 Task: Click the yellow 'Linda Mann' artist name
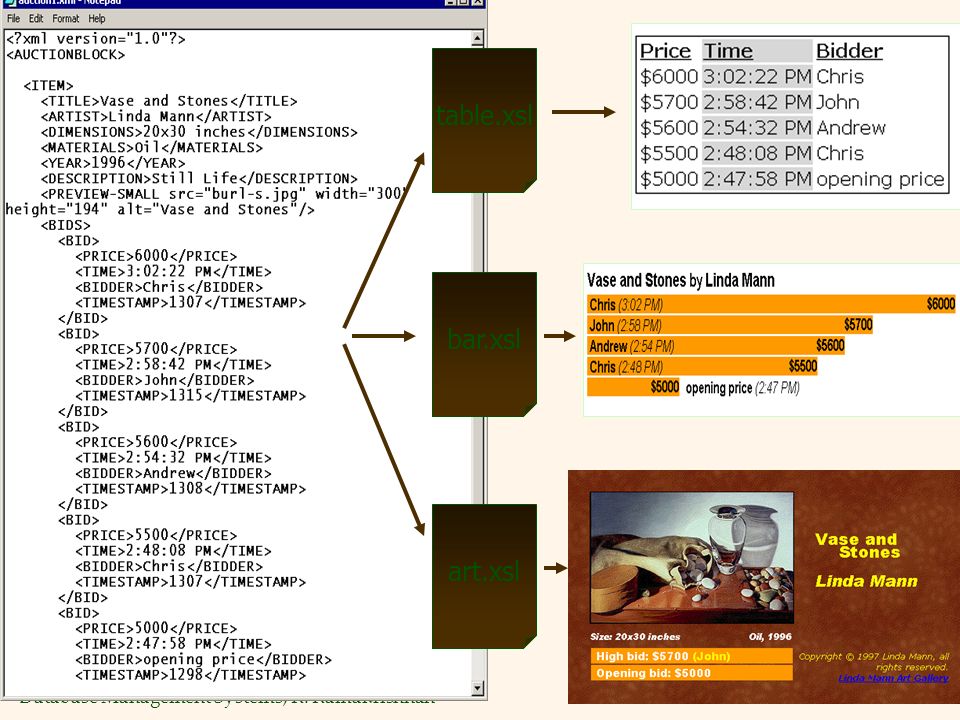coord(866,581)
